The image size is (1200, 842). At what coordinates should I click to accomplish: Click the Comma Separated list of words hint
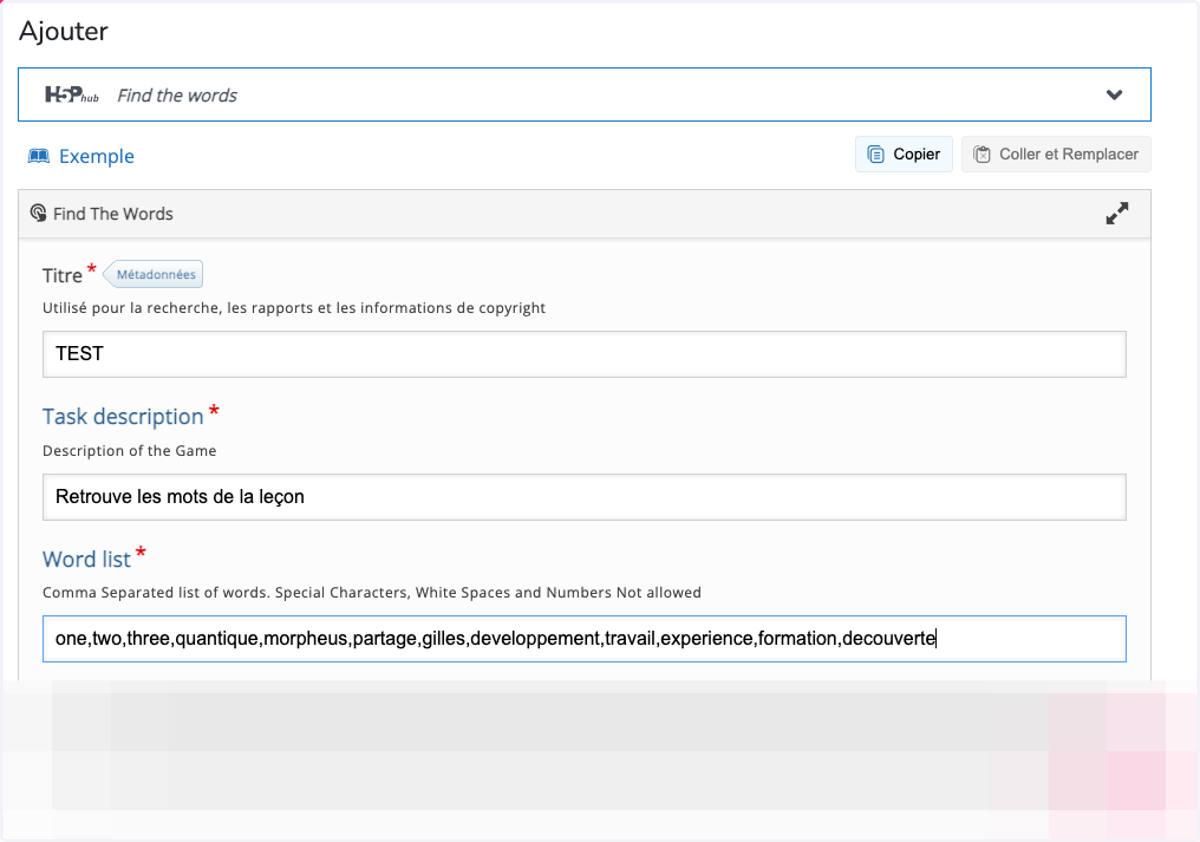(x=372, y=593)
